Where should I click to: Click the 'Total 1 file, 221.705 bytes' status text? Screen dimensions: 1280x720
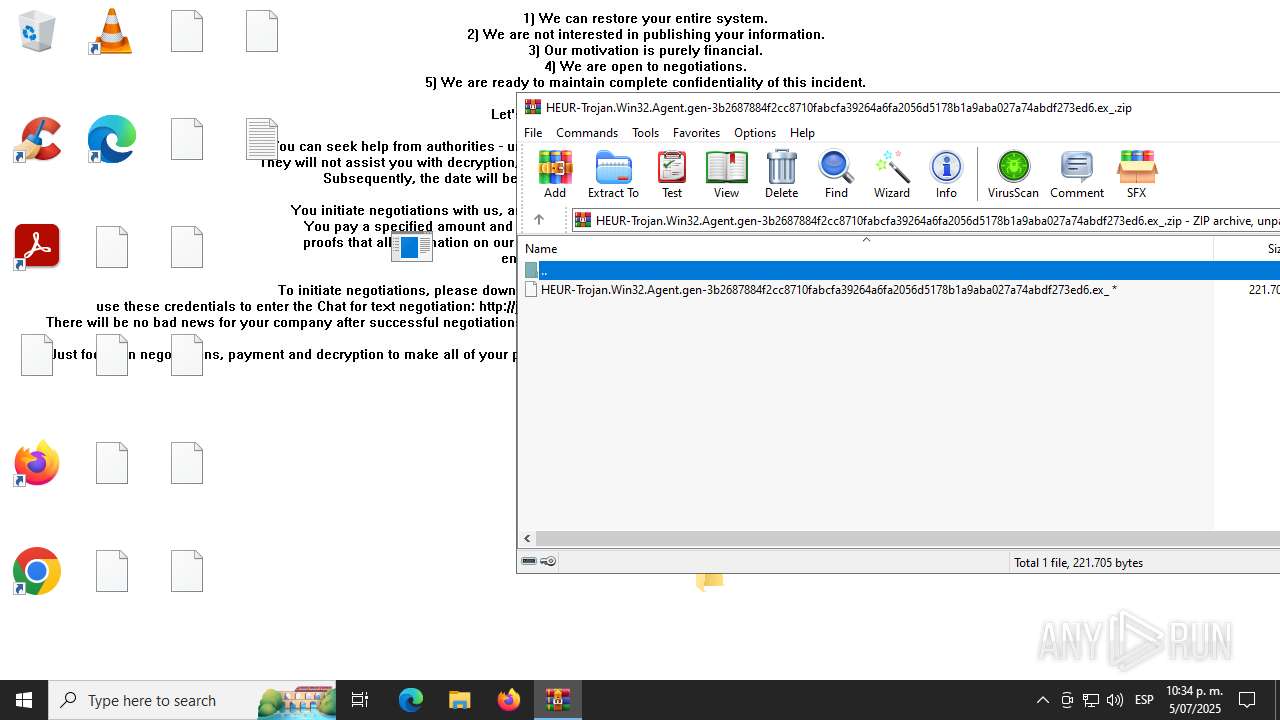tap(1078, 562)
